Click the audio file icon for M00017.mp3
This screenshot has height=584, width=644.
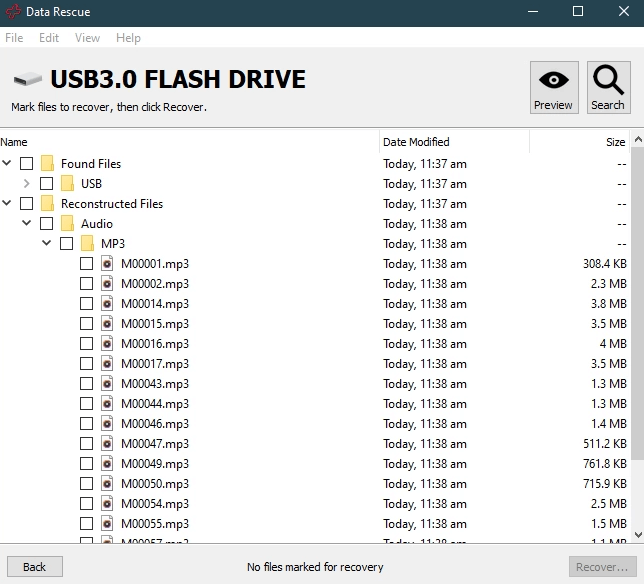click(107, 363)
